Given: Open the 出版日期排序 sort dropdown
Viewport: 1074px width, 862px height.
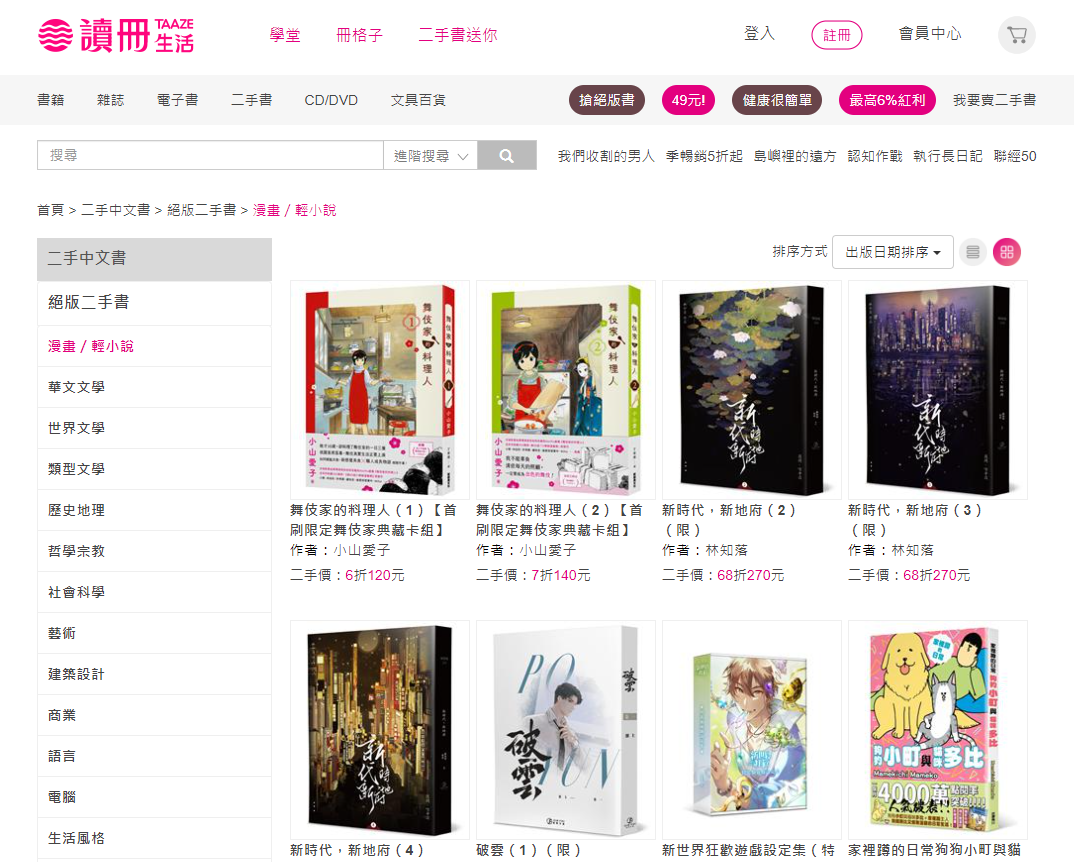Looking at the screenshot, I should tap(892, 252).
